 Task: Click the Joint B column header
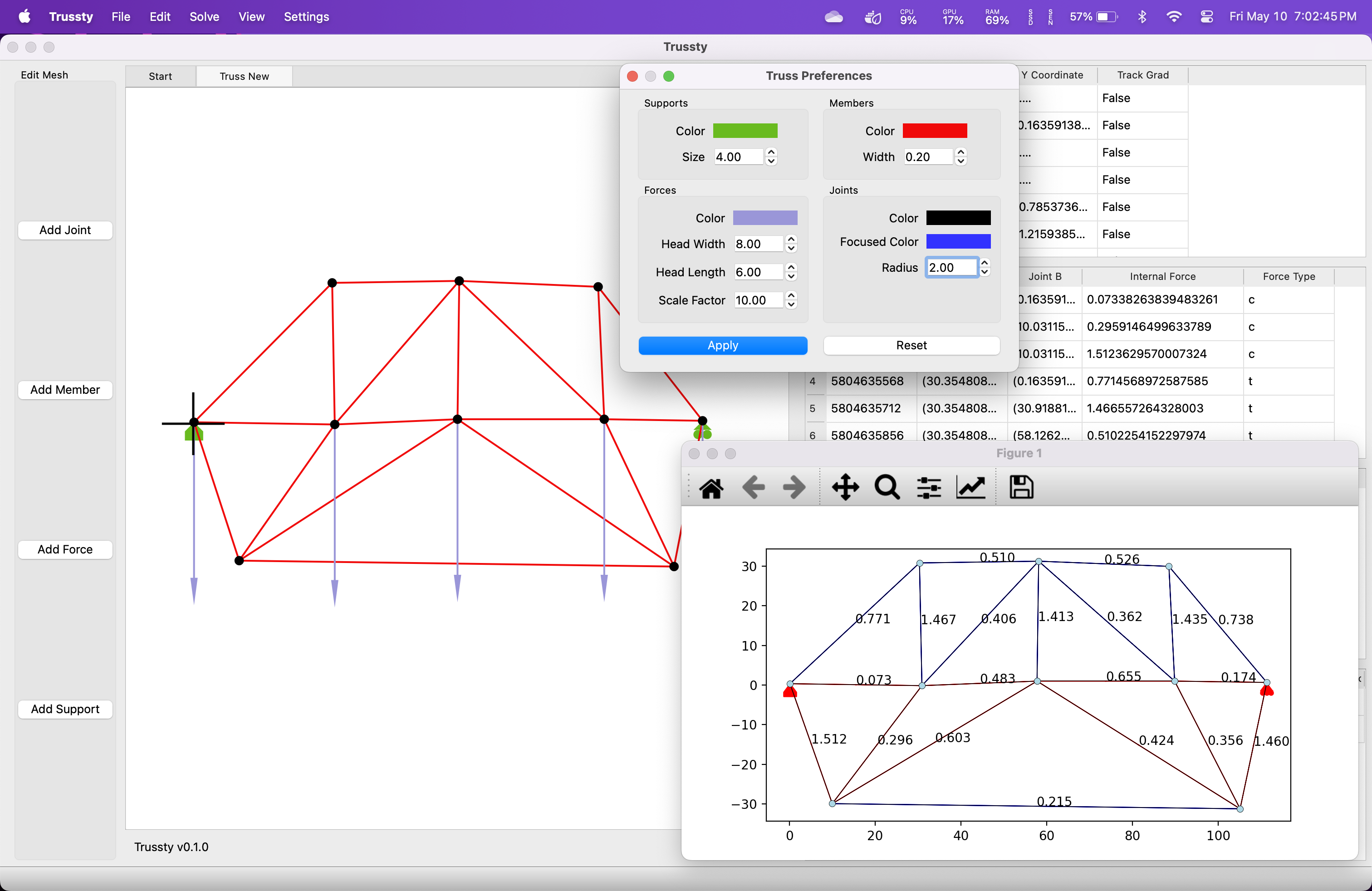click(1044, 277)
